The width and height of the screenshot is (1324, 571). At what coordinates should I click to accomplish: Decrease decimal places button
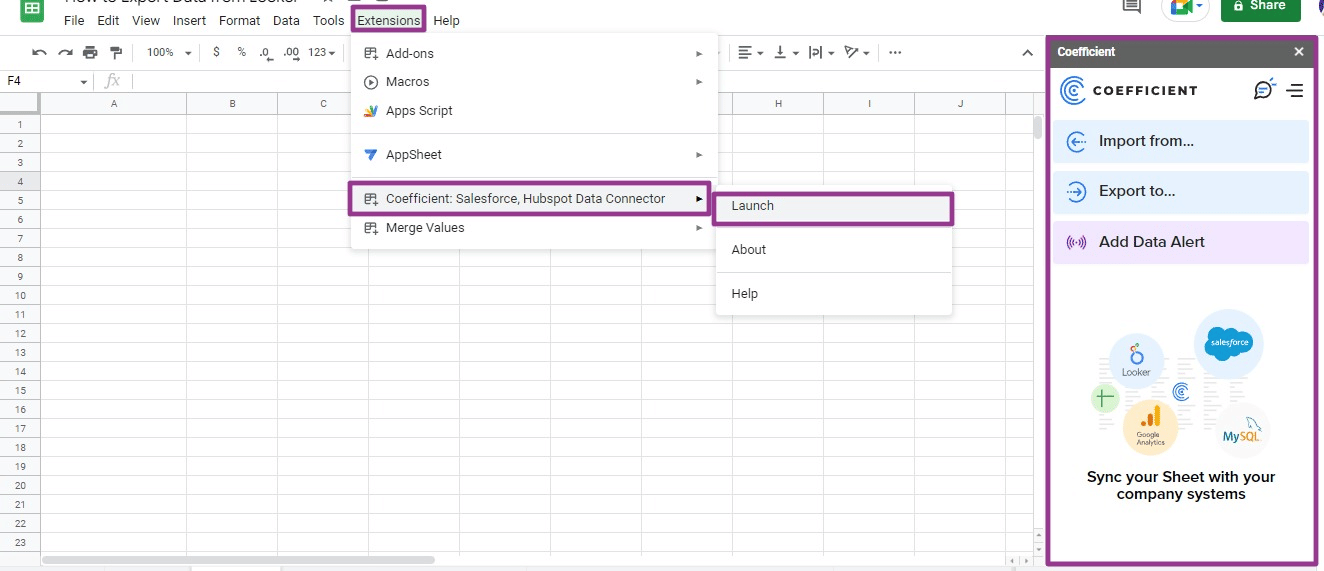point(265,52)
